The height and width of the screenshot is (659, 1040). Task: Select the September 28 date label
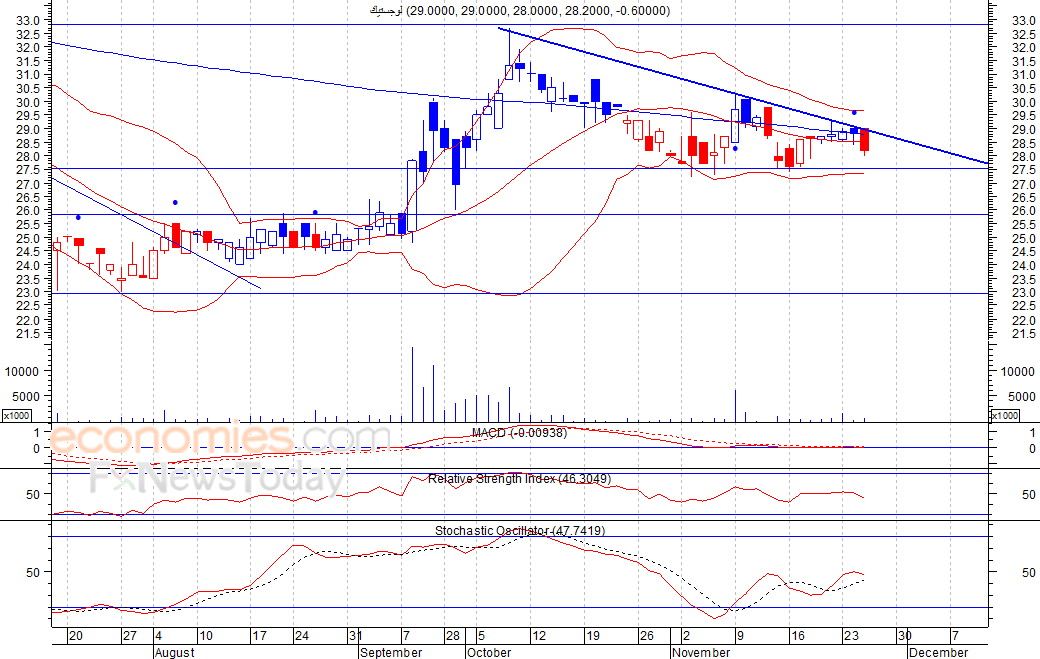[453, 636]
